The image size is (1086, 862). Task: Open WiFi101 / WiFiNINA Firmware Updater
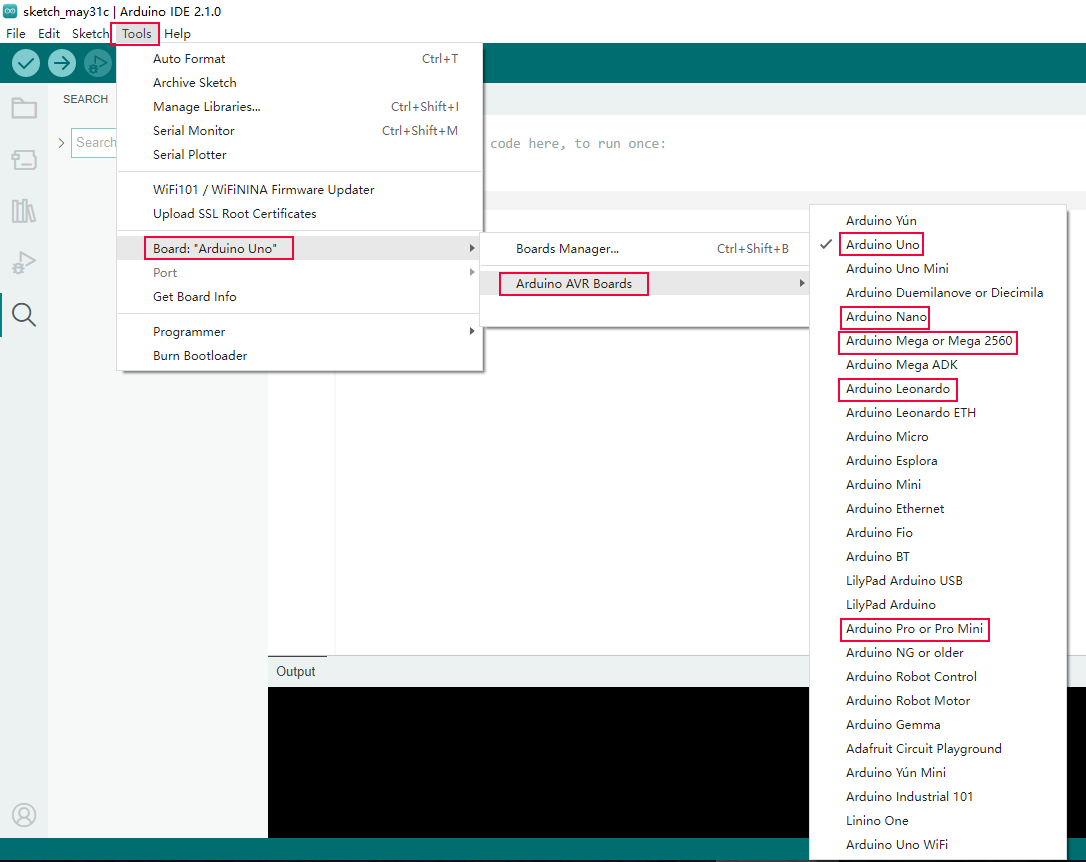pyautogui.click(x=299, y=190)
